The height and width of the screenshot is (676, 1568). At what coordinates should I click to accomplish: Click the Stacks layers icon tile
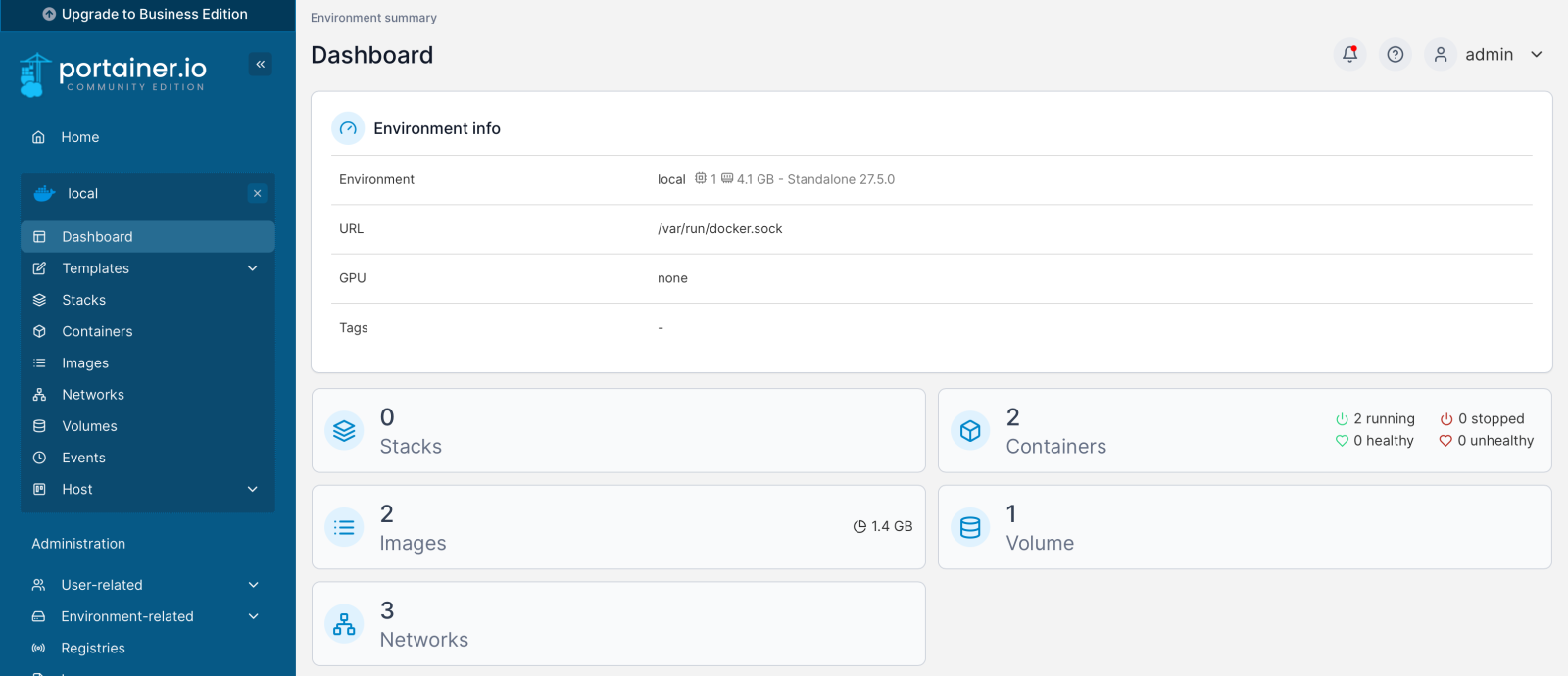(344, 431)
